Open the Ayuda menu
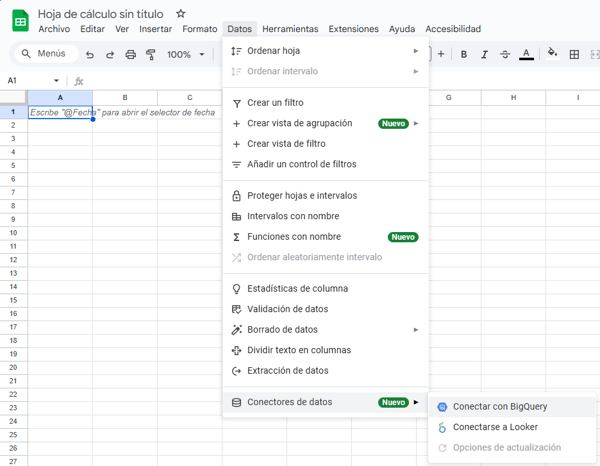This screenshot has width=600, height=466. pyautogui.click(x=402, y=29)
